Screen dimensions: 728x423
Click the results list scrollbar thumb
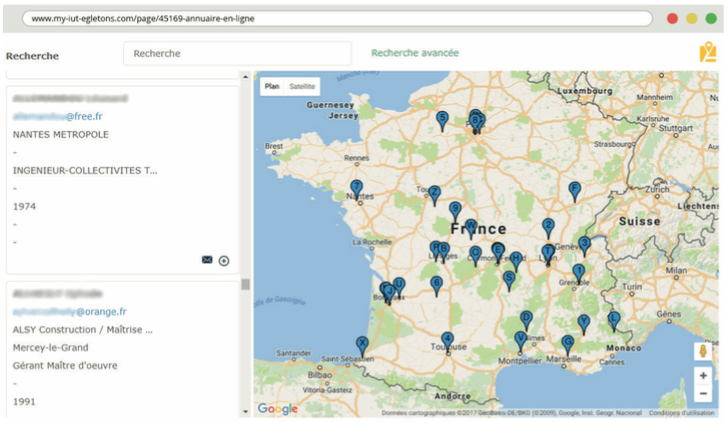(246, 284)
